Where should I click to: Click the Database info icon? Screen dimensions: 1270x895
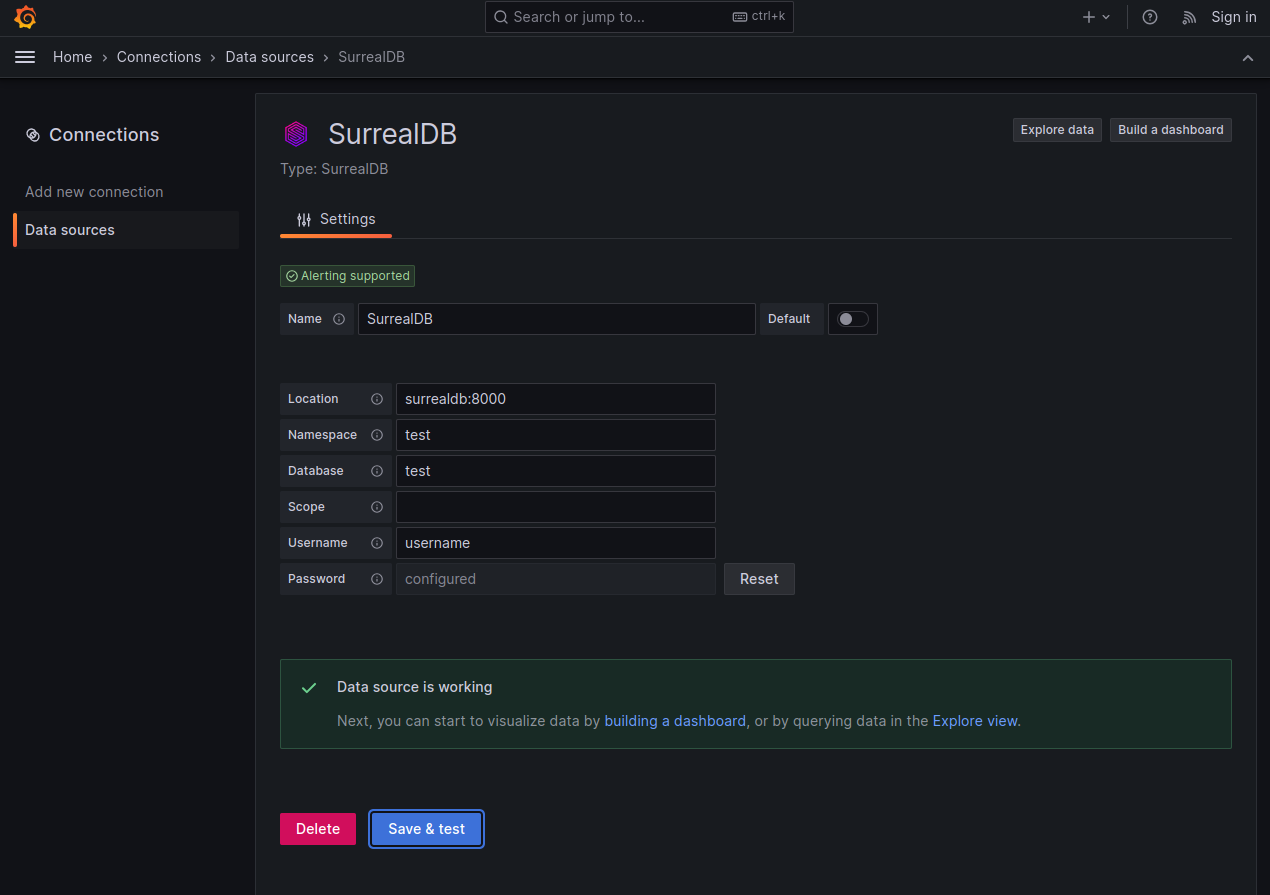377,471
